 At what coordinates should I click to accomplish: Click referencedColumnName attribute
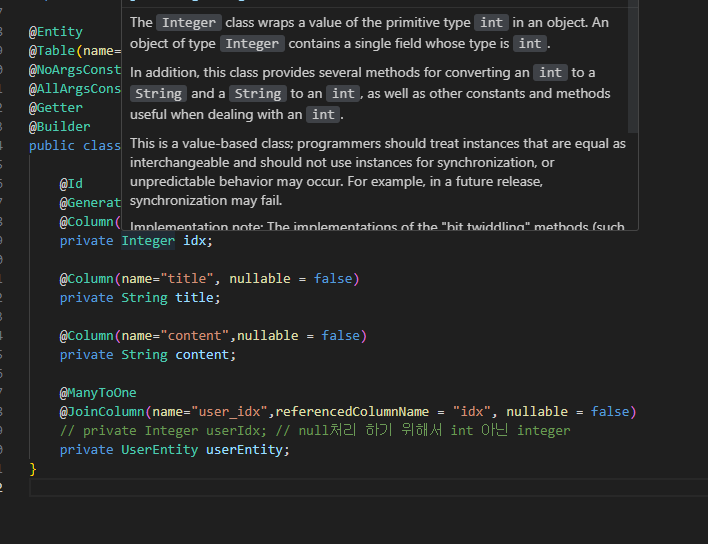352,411
